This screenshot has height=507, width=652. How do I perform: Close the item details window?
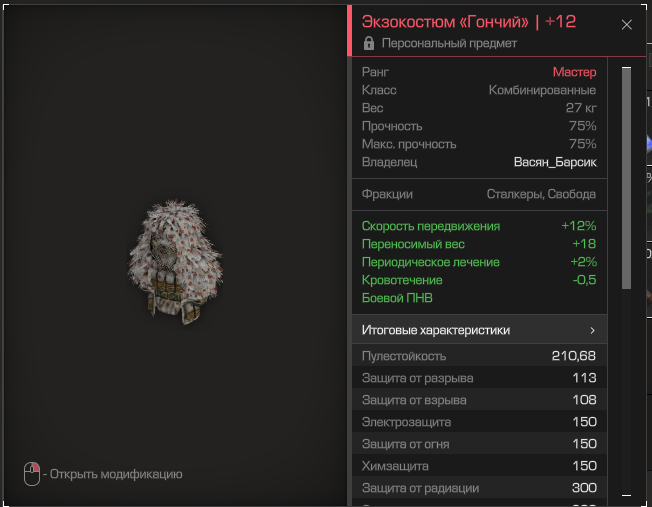click(x=626, y=25)
